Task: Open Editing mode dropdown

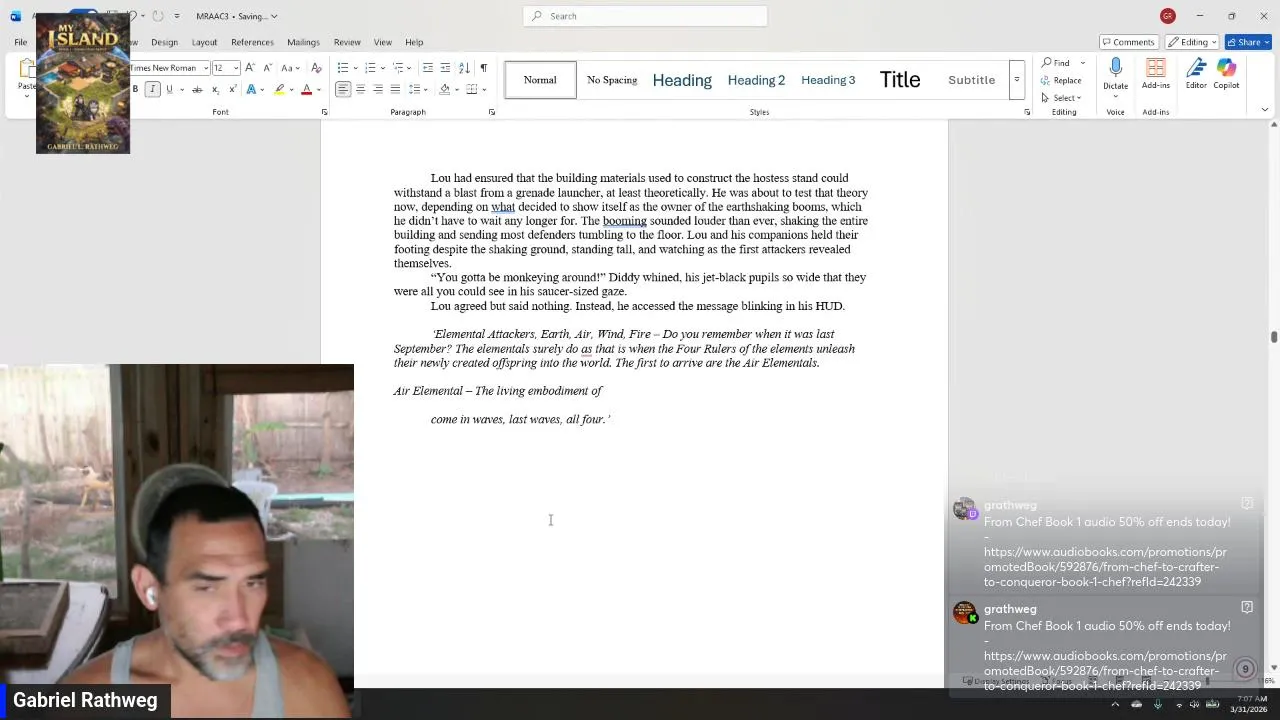Action: [1191, 42]
